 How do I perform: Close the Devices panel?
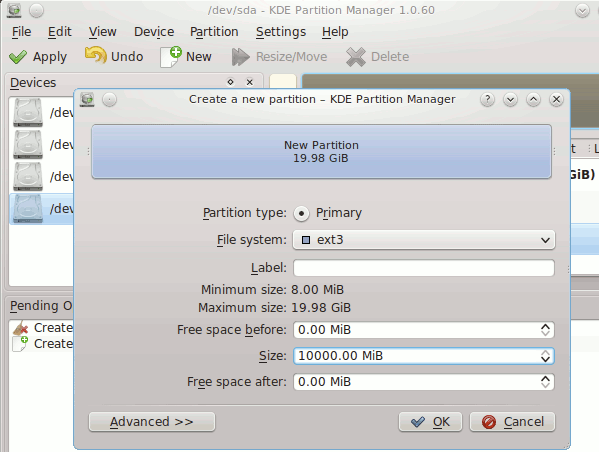249,82
